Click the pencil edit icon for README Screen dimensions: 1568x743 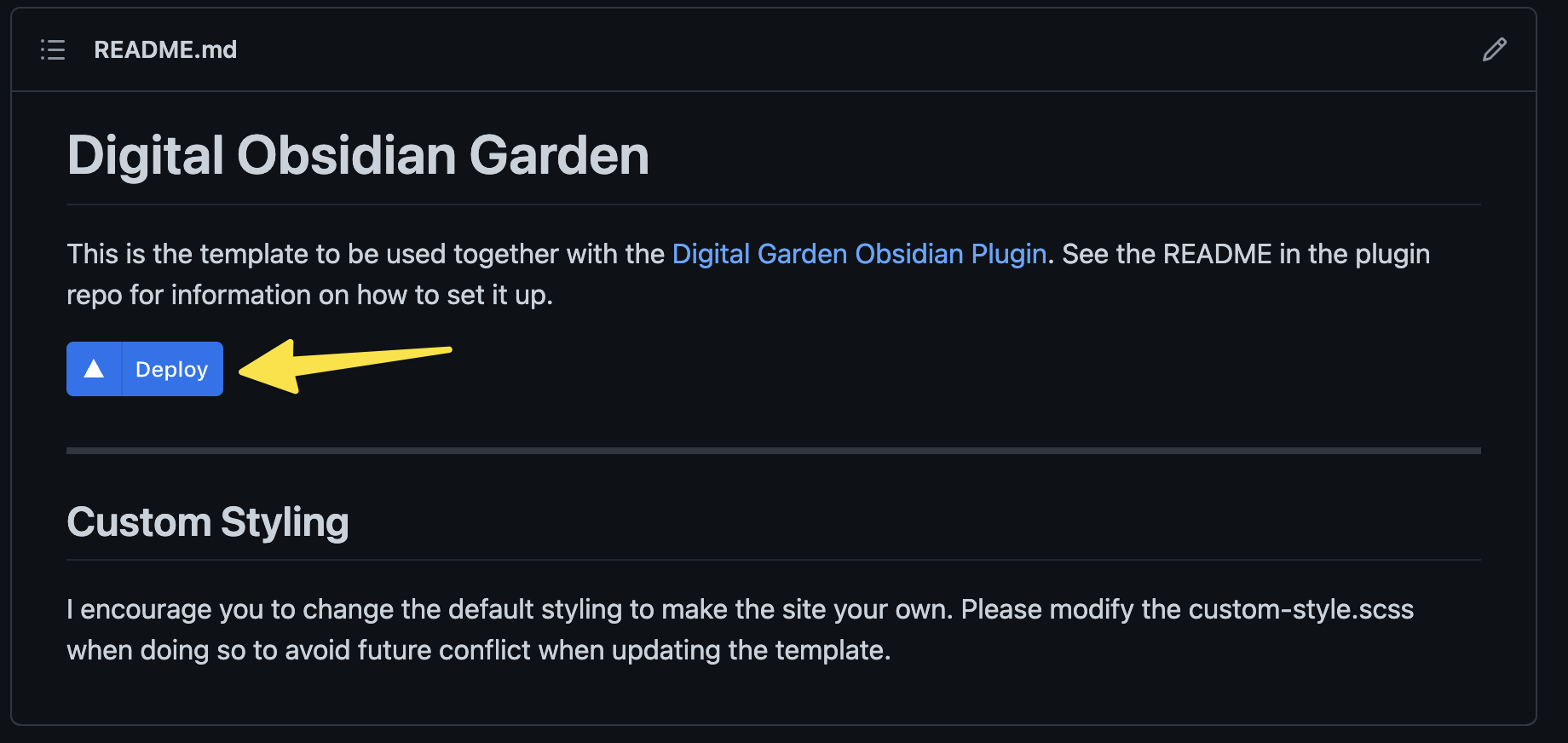(1494, 50)
